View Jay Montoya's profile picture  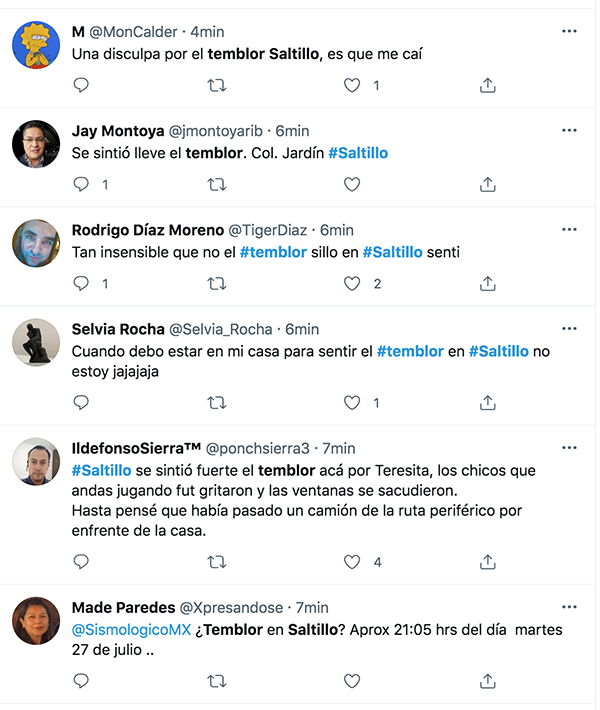point(36,145)
